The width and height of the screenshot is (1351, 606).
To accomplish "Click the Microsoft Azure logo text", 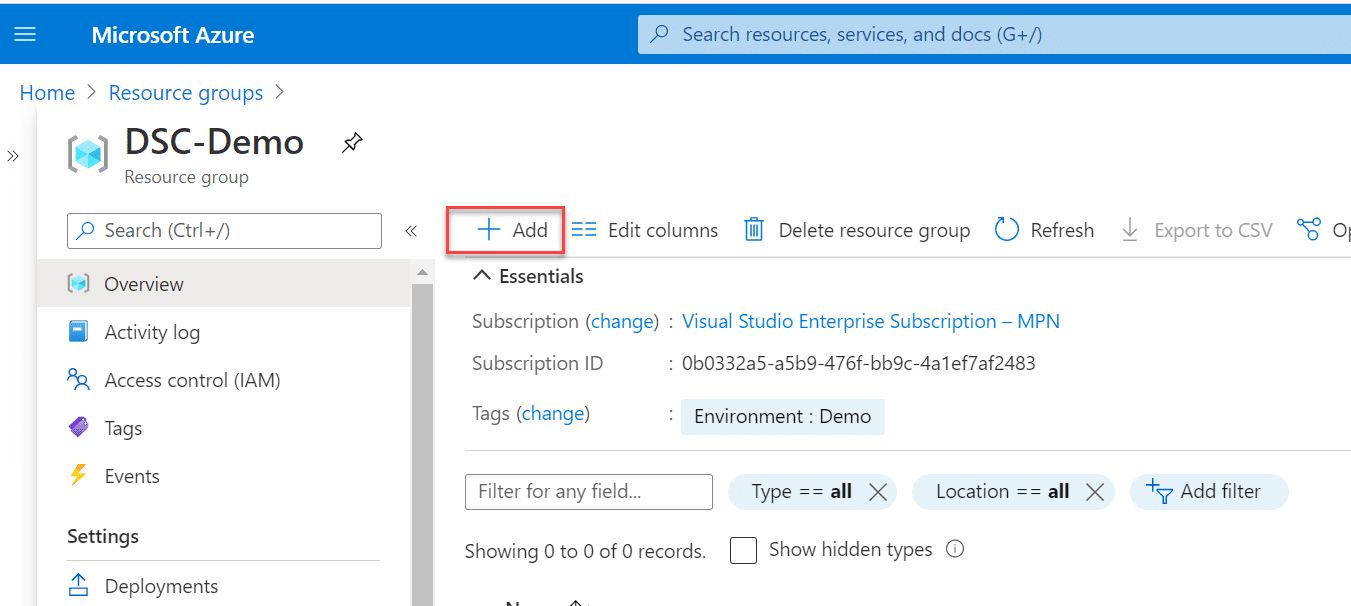I will (x=173, y=35).
